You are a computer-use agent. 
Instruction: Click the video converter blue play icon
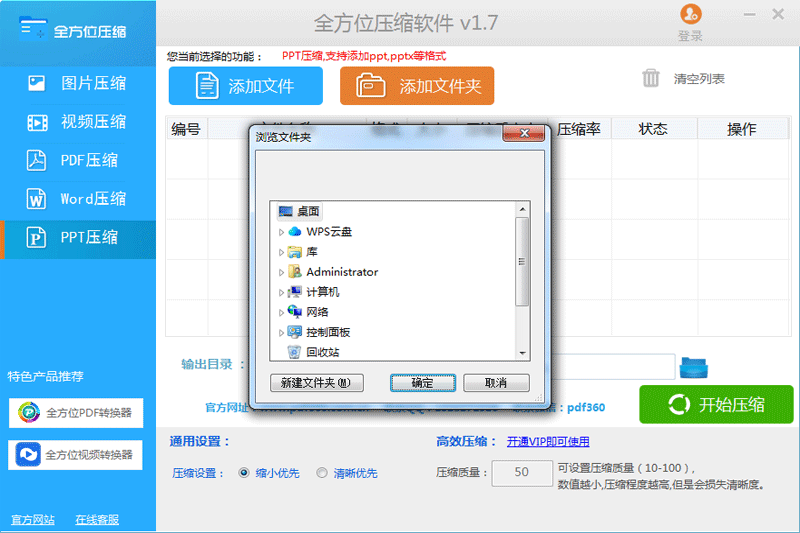[28, 454]
